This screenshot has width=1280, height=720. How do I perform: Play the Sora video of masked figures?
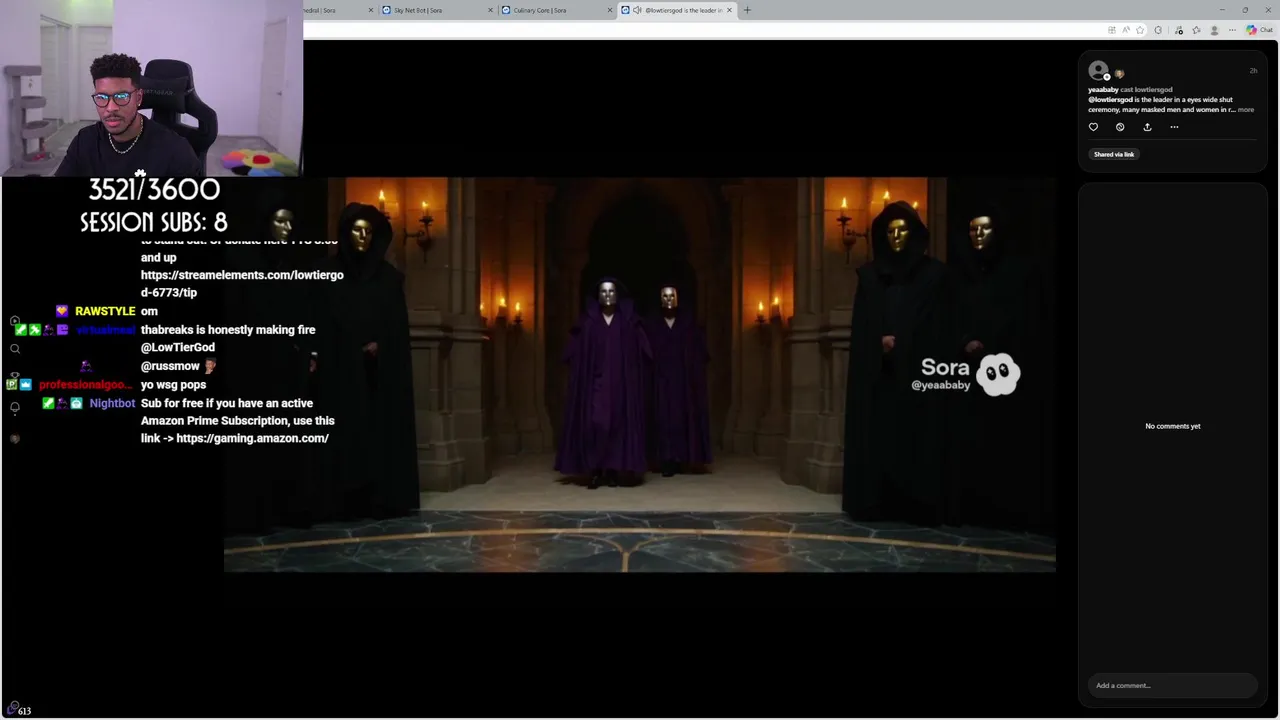[640, 375]
